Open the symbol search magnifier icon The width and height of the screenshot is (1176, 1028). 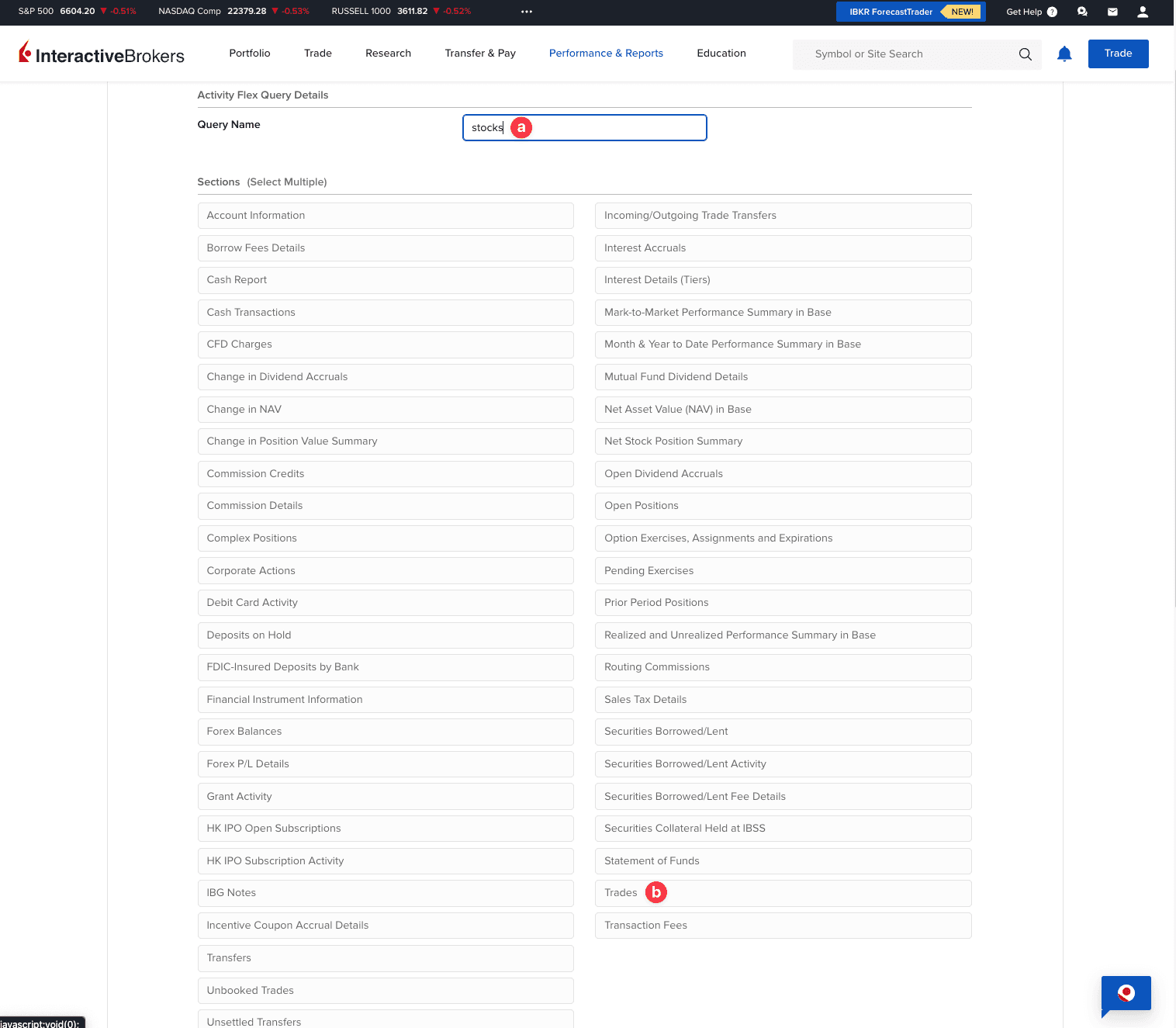click(x=1025, y=54)
